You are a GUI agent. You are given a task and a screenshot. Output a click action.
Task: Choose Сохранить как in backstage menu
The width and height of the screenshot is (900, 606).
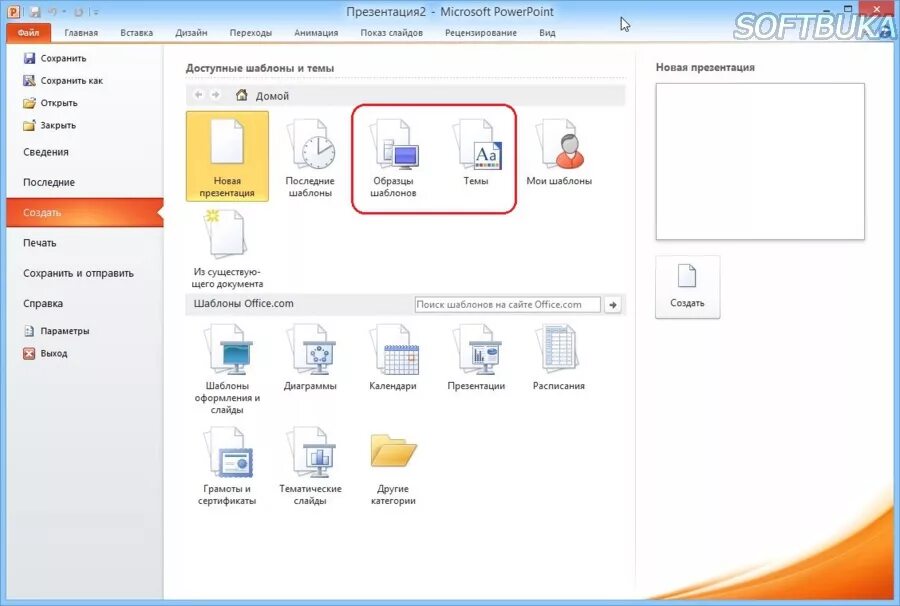(x=63, y=81)
